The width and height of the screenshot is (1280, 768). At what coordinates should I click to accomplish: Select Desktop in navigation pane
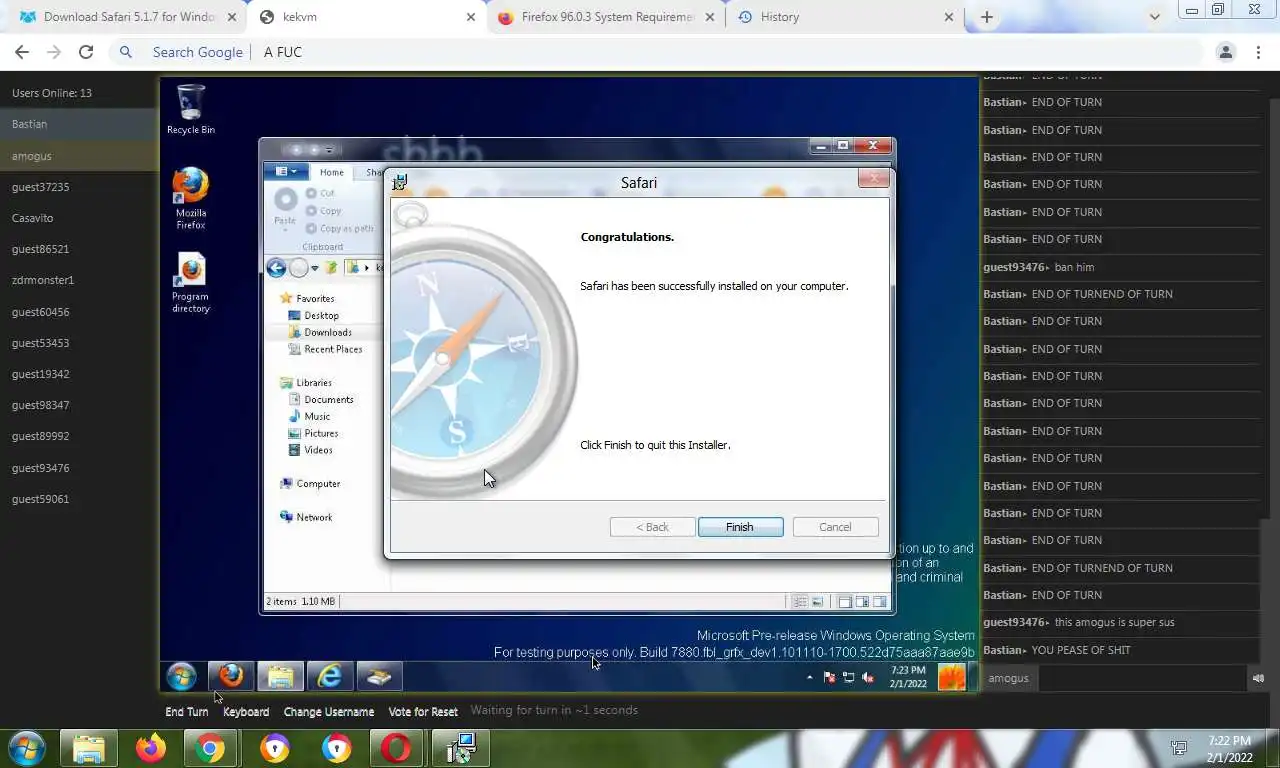click(314, 315)
